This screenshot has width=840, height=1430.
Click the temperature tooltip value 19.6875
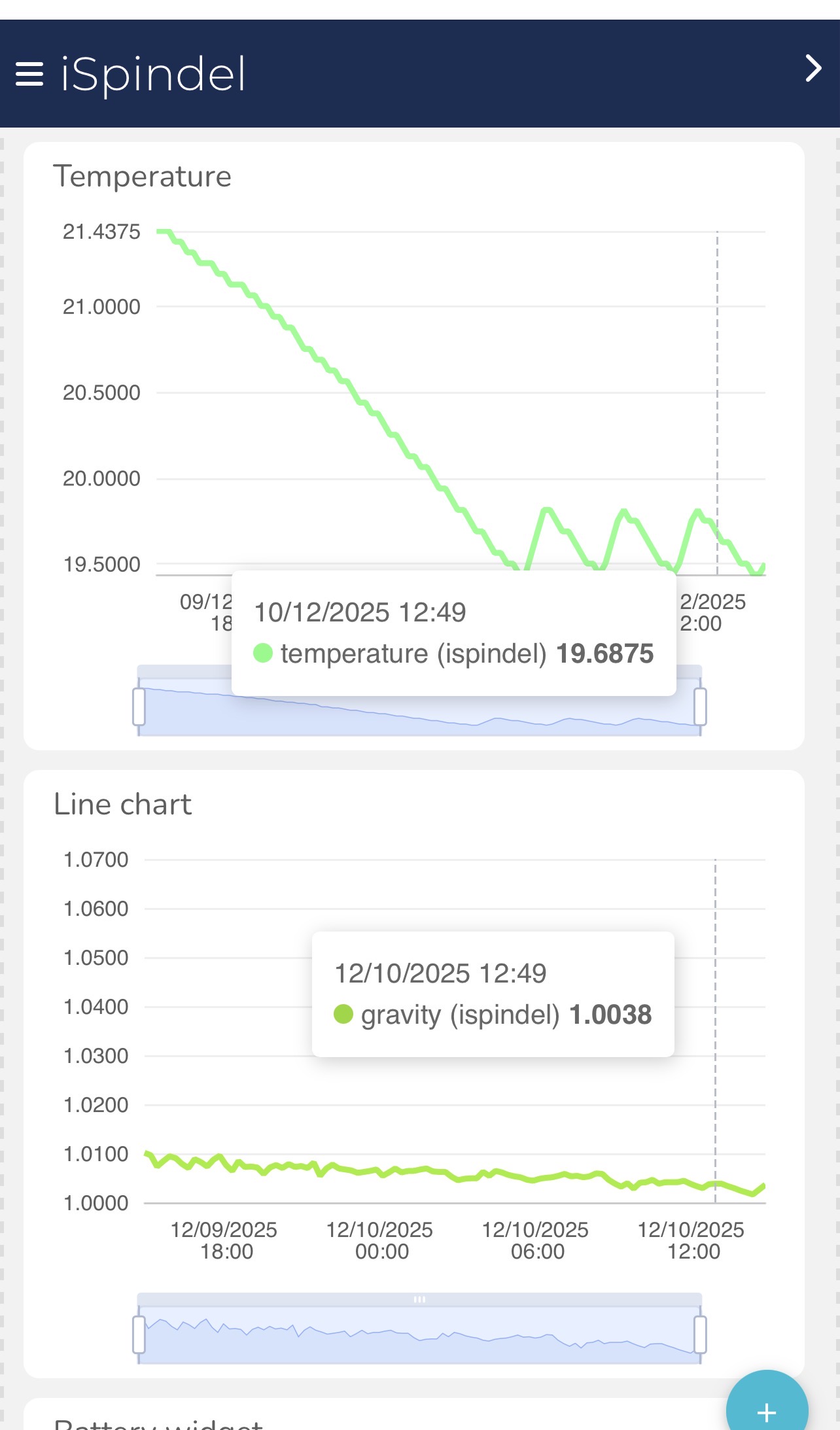[x=604, y=654]
